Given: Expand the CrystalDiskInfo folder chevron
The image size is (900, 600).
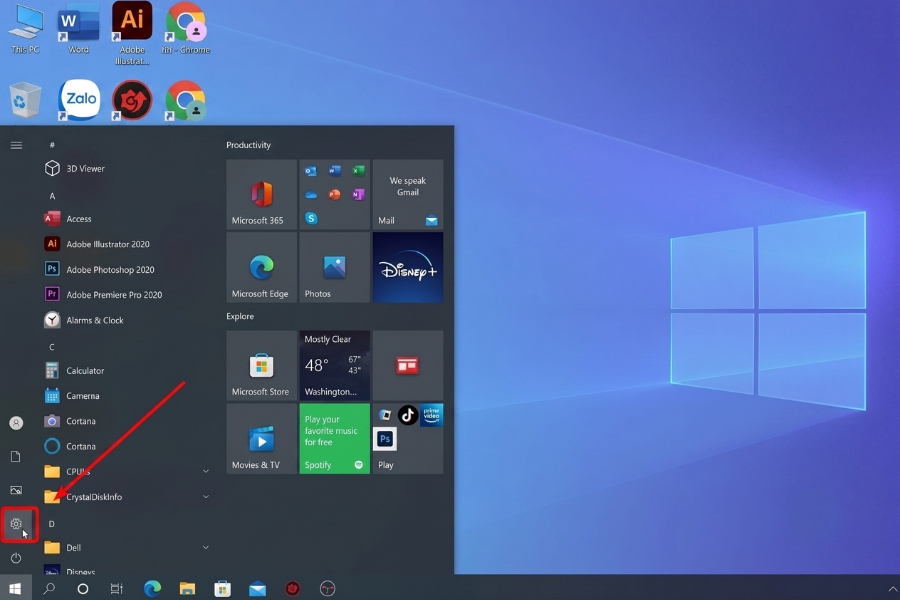Looking at the screenshot, I should [205, 497].
